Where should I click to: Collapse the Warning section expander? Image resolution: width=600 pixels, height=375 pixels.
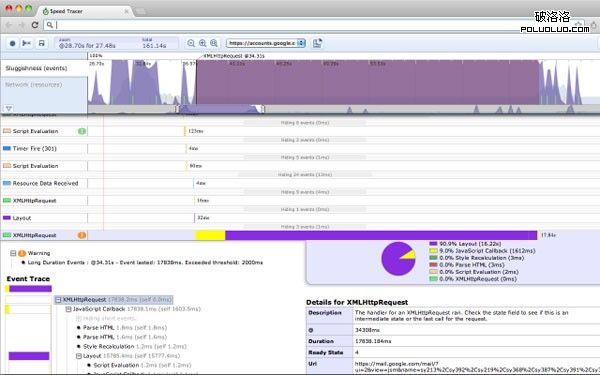pos(13,253)
